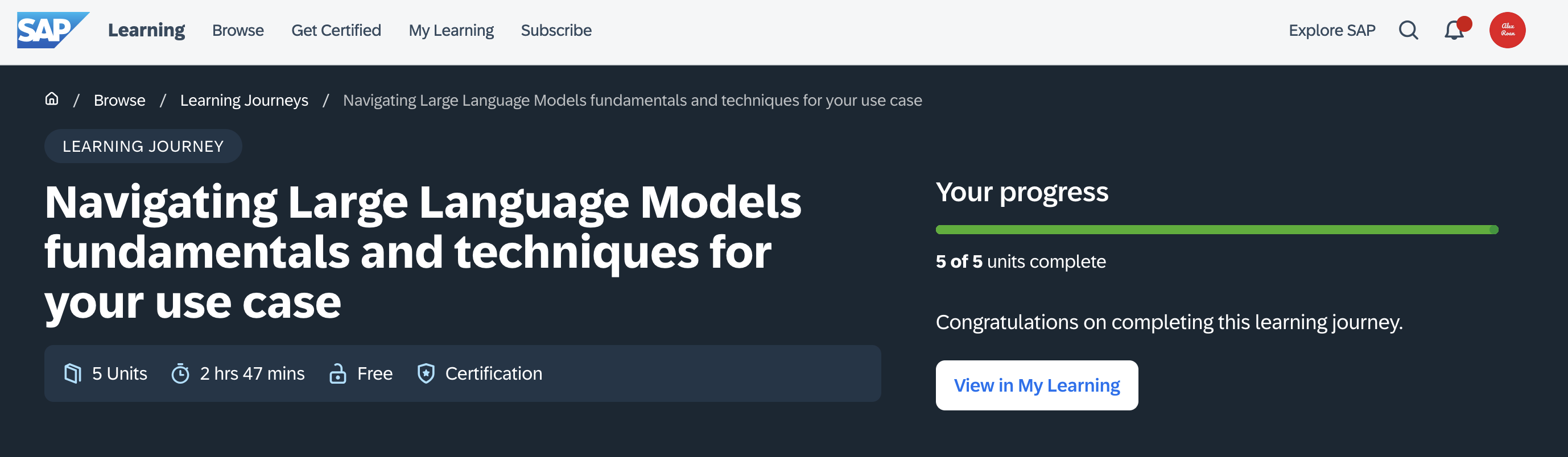Viewport: 1568px width, 457px height.
Task: Click View in My Learning button
Action: (x=1036, y=385)
